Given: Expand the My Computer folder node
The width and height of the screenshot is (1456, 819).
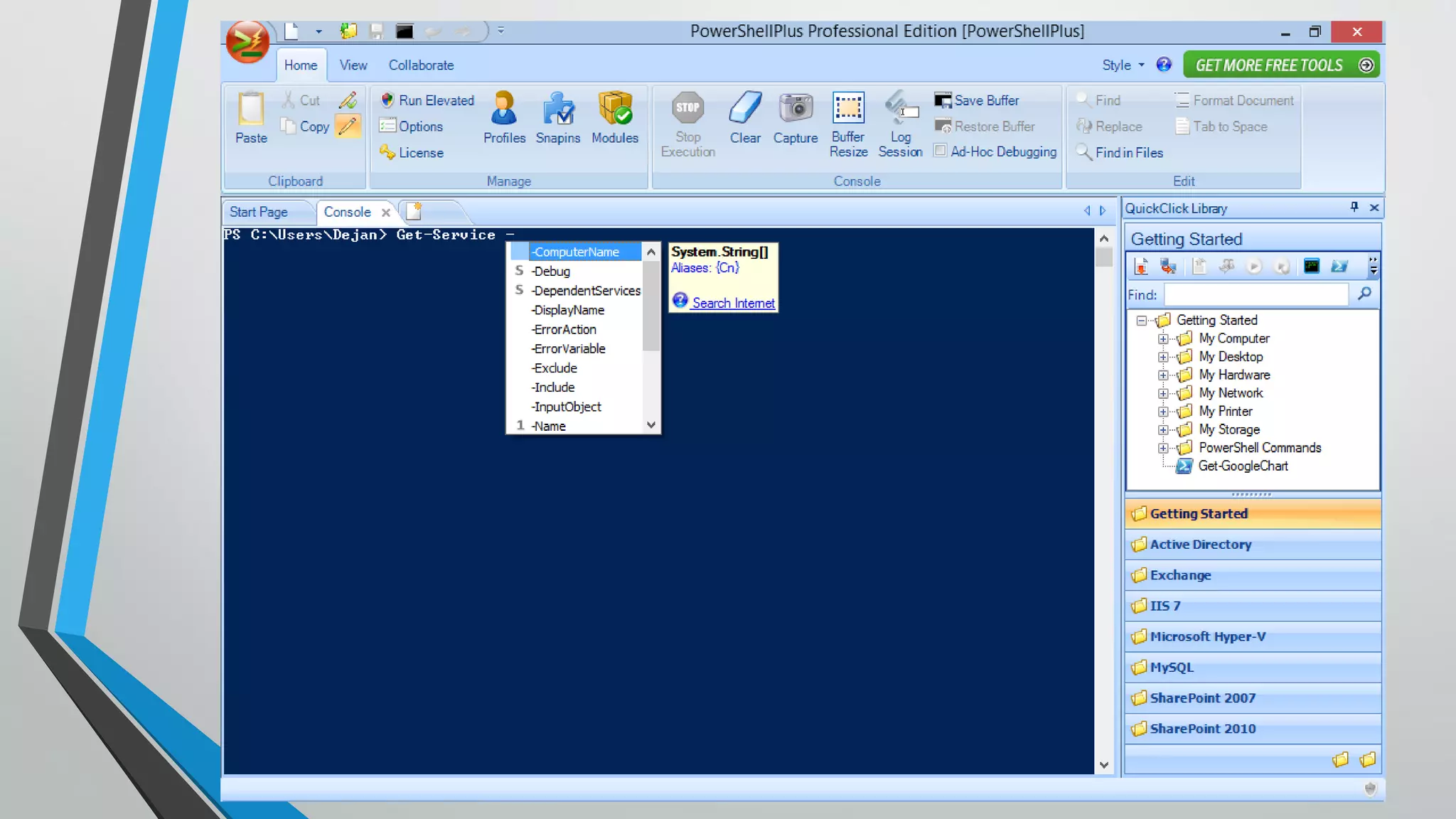Looking at the screenshot, I should click(1163, 339).
